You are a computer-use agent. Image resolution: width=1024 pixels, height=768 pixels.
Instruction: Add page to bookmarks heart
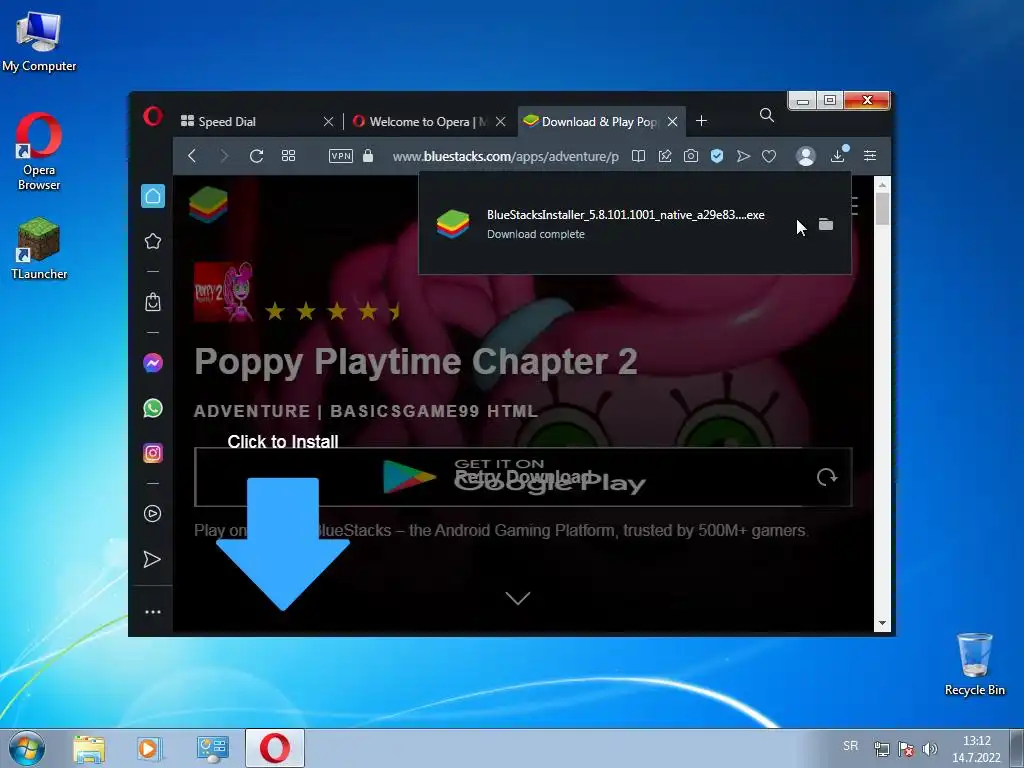[x=769, y=156]
